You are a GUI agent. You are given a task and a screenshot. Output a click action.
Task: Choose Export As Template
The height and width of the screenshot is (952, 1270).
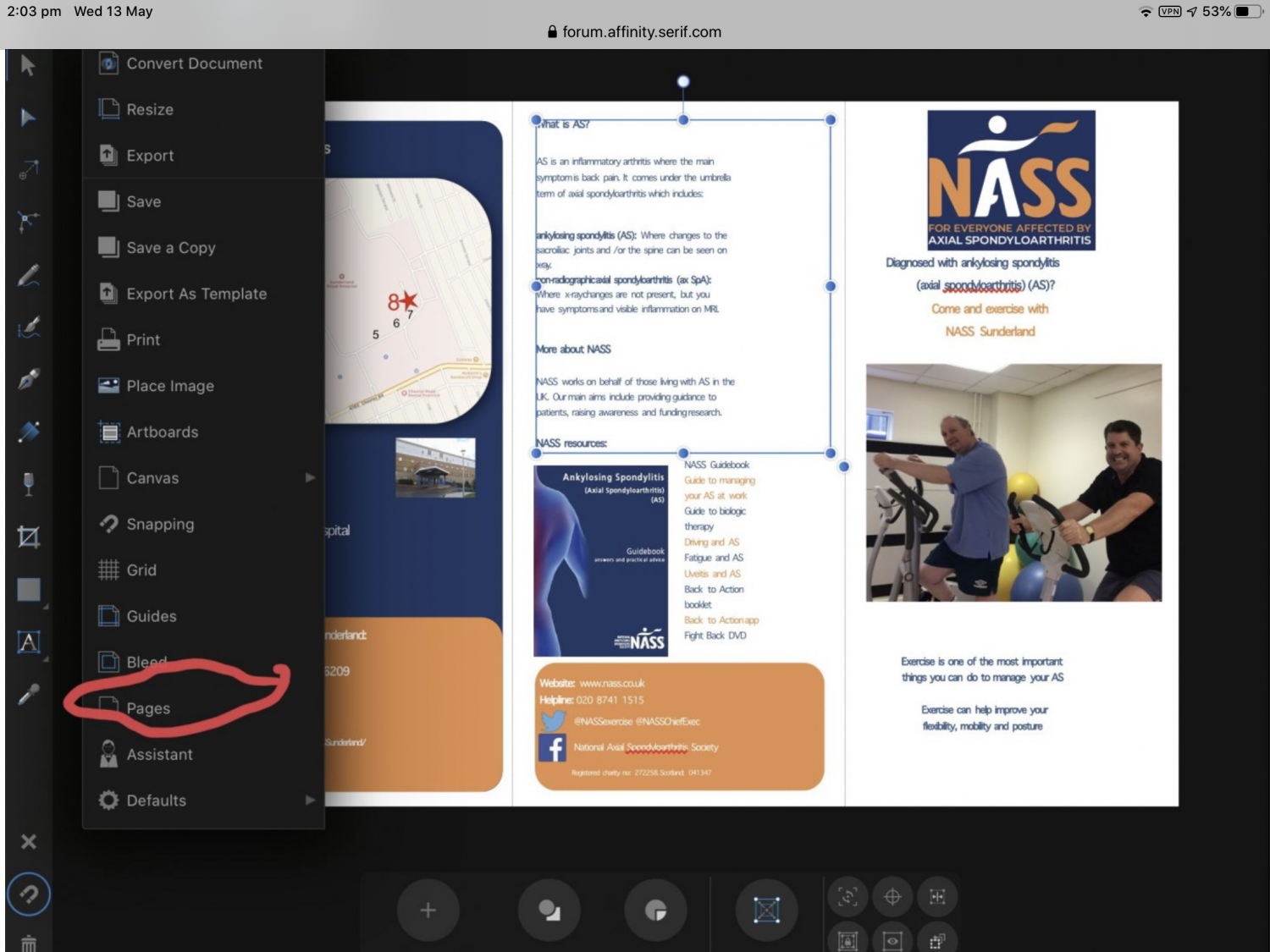point(203,294)
